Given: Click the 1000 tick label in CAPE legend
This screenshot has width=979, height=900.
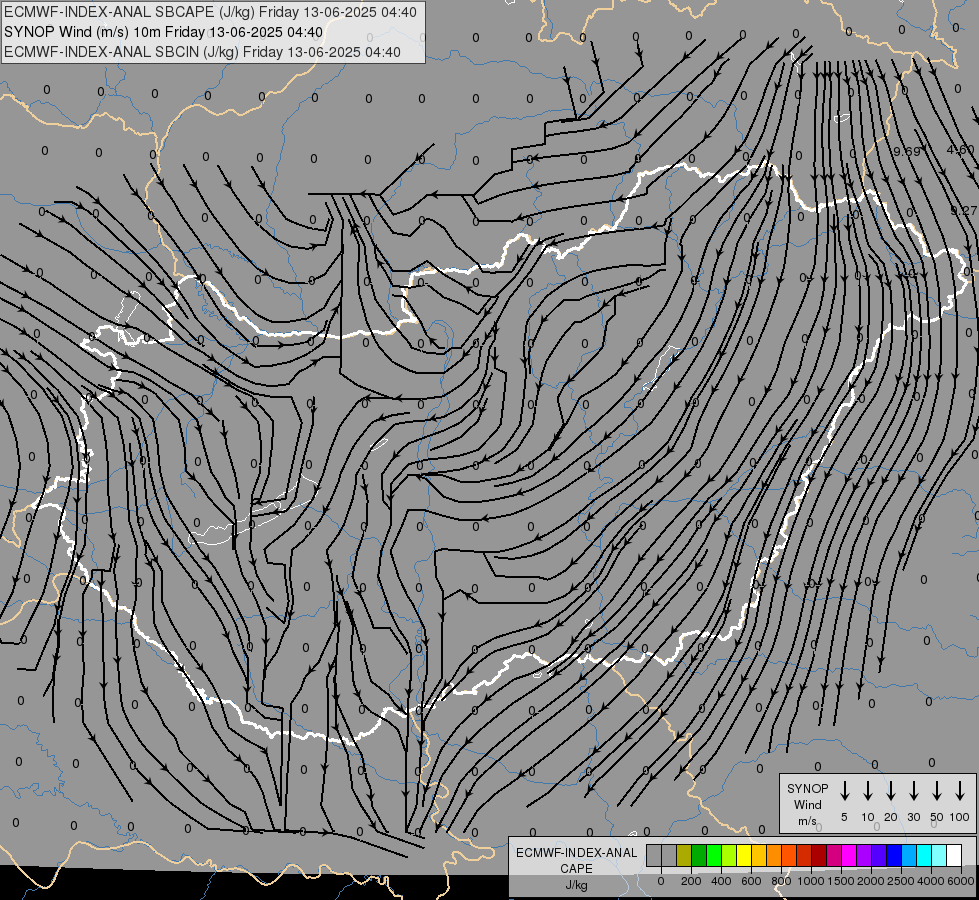Looking at the screenshot, I should pos(811,881).
